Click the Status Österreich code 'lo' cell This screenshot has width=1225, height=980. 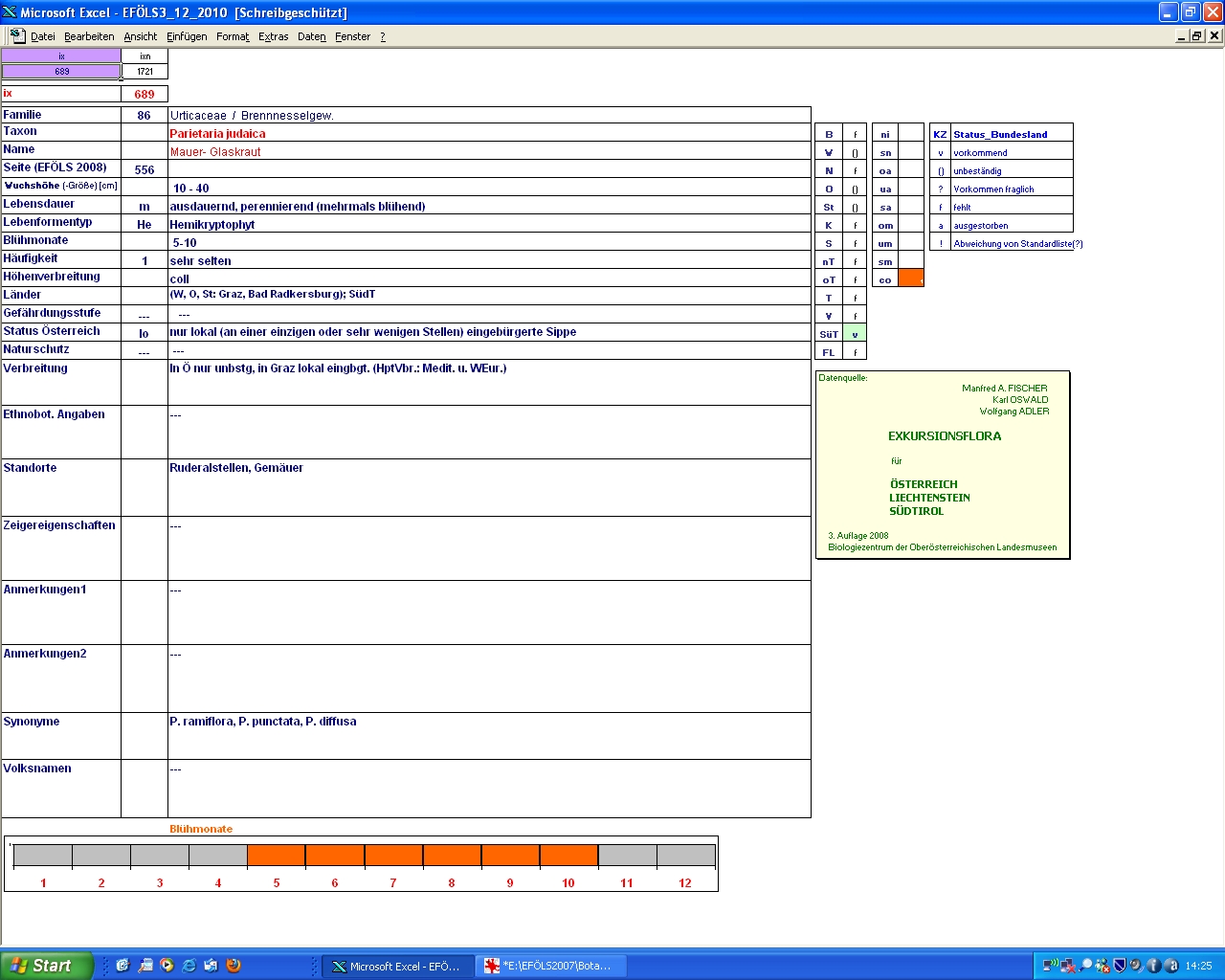(145, 333)
